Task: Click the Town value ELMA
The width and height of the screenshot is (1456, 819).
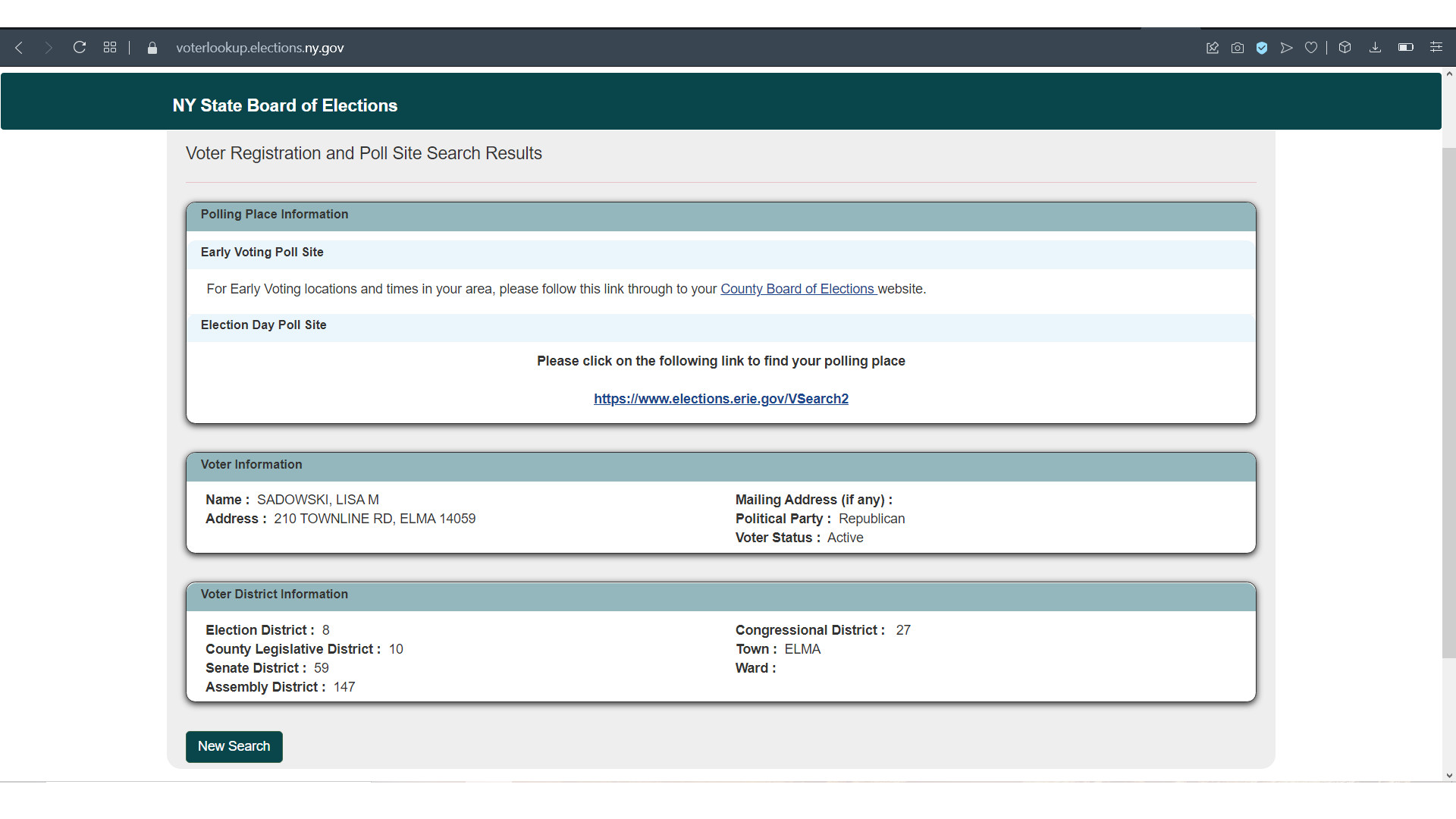Action: (x=802, y=649)
